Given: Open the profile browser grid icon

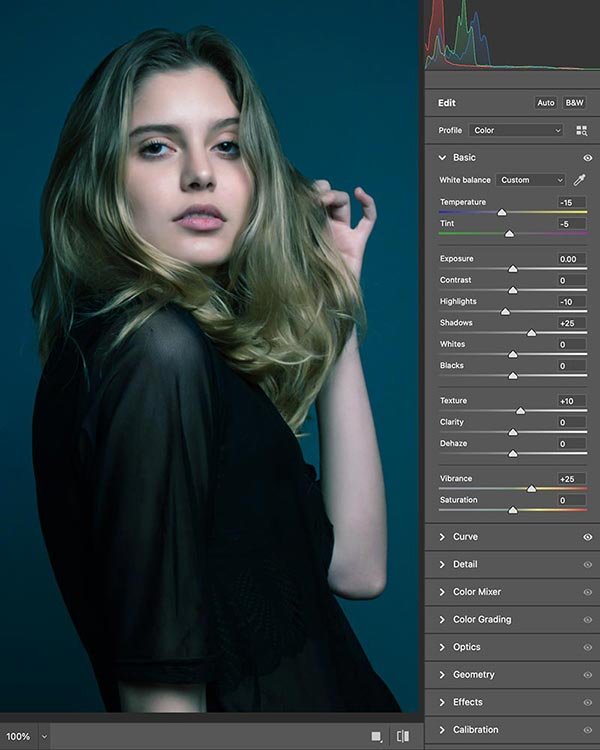Looking at the screenshot, I should pyautogui.click(x=582, y=130).
